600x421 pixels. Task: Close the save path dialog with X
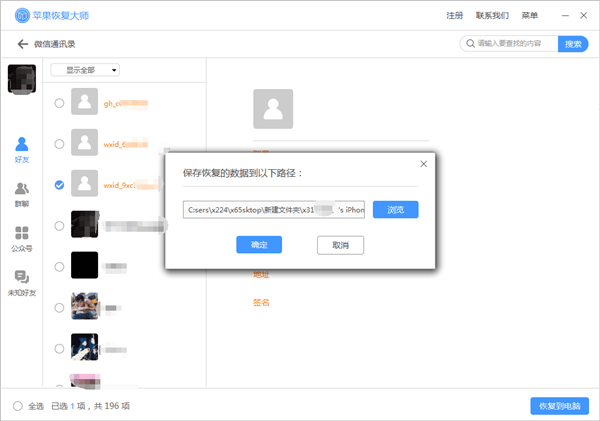(423, 163)
